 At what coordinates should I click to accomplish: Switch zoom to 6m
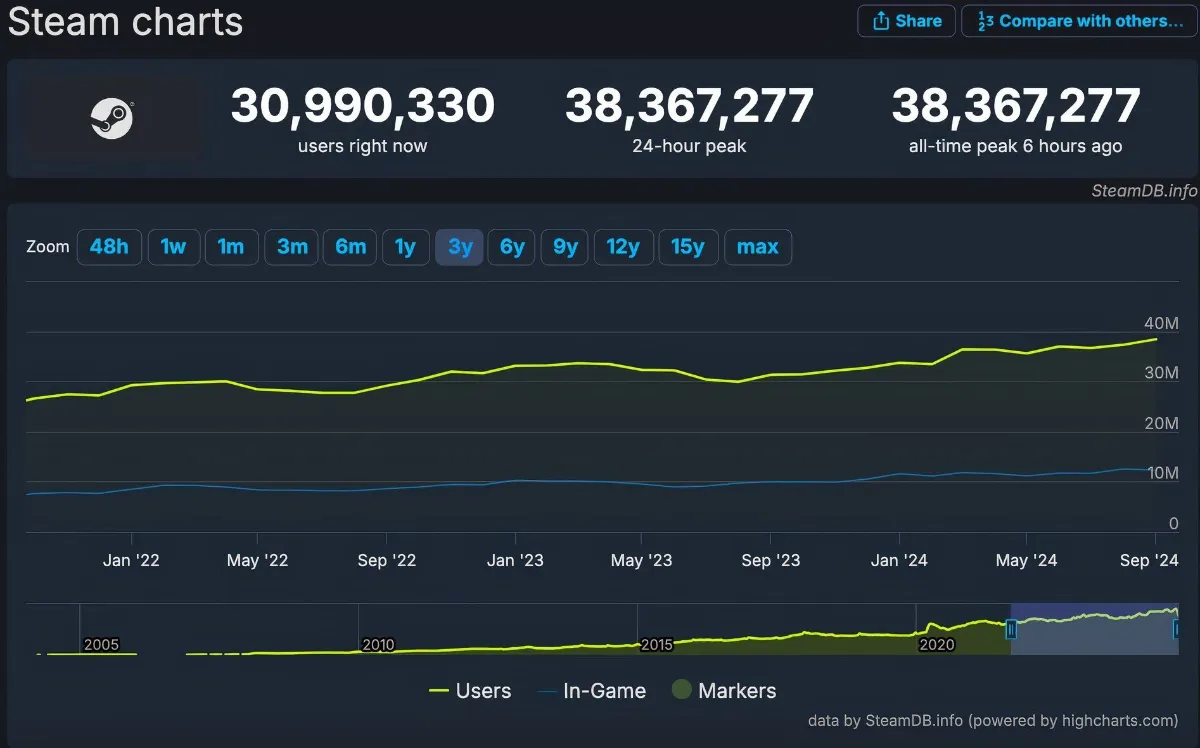350,247
